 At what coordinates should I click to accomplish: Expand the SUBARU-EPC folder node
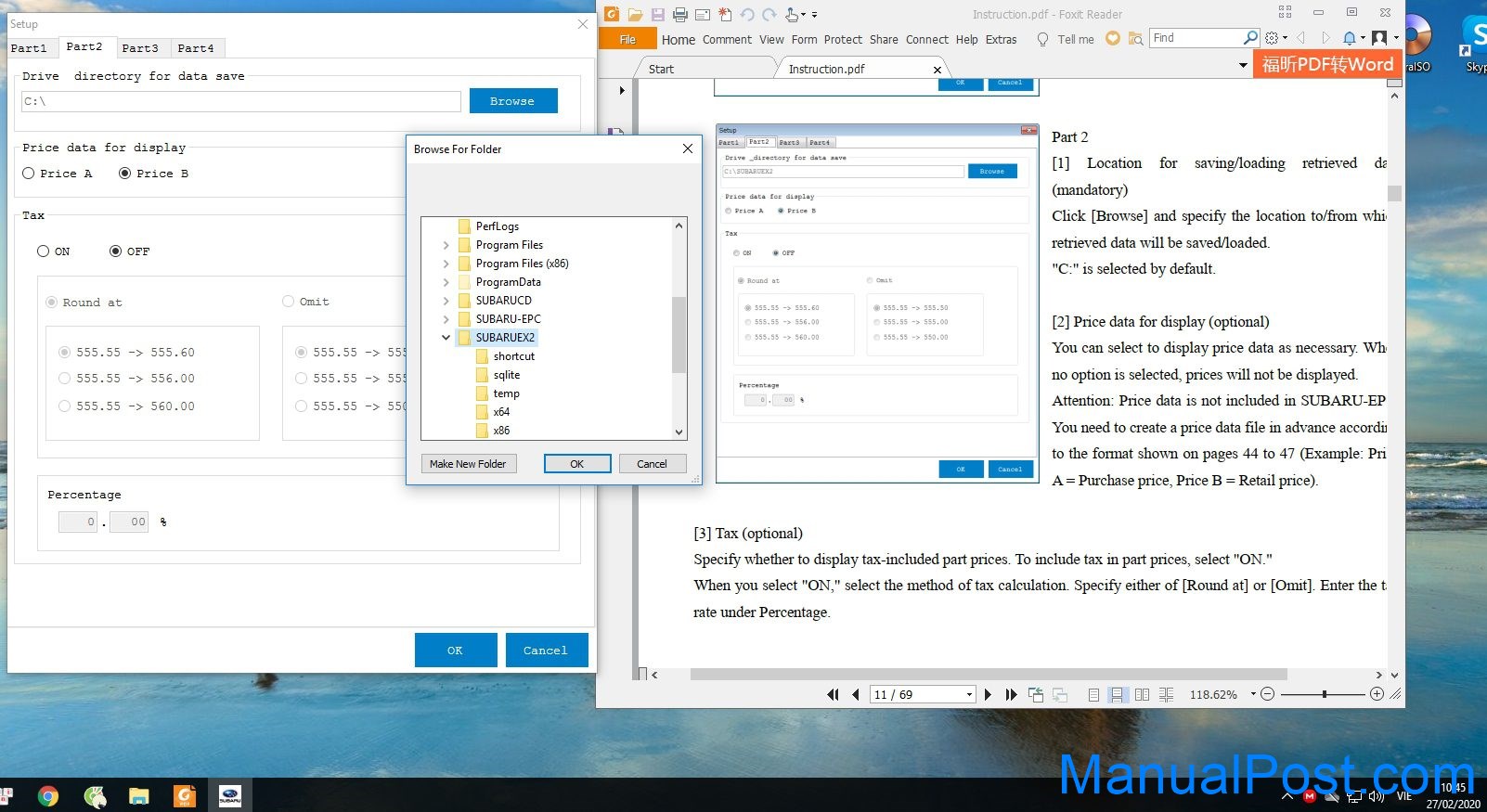pyautogui.click(x=446, y=319)
